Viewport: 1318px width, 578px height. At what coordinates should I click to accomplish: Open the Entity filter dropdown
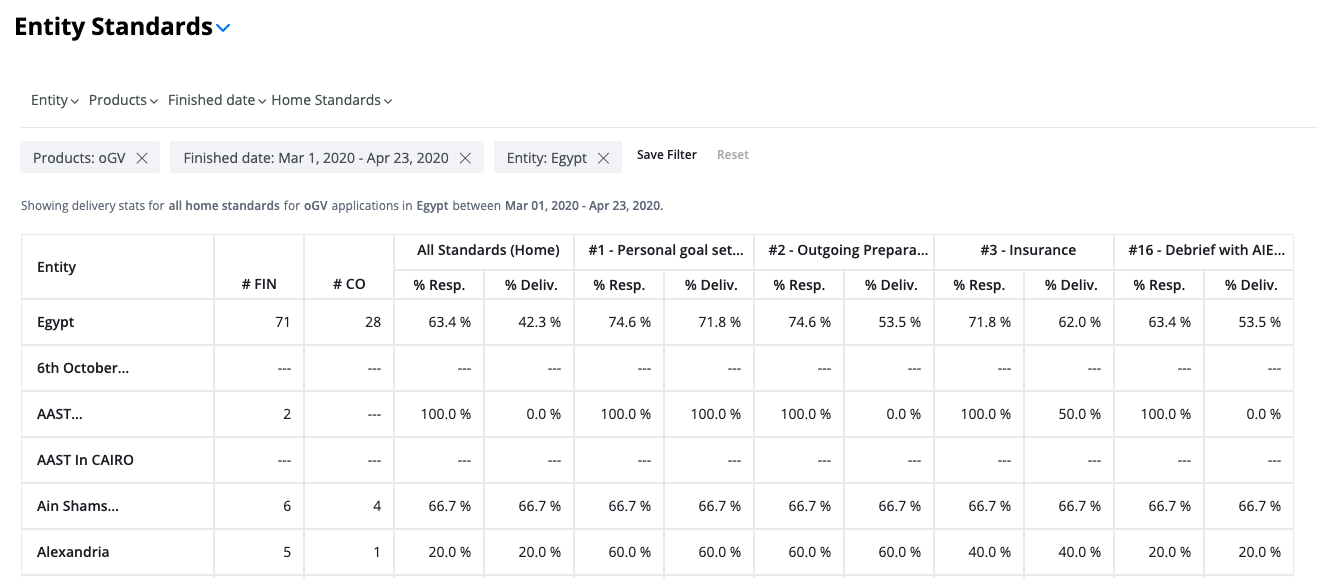[x=55, y=100]
